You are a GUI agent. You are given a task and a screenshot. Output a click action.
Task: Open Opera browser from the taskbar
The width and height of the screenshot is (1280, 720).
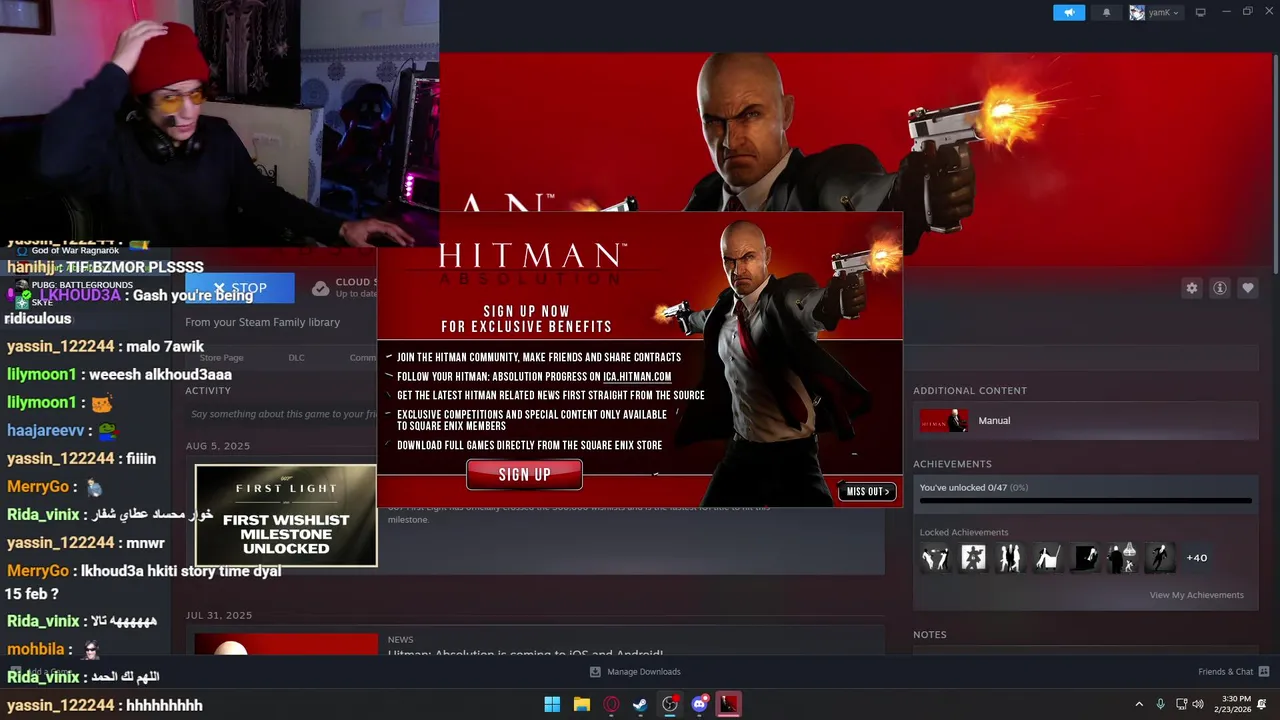pos(611,704)
